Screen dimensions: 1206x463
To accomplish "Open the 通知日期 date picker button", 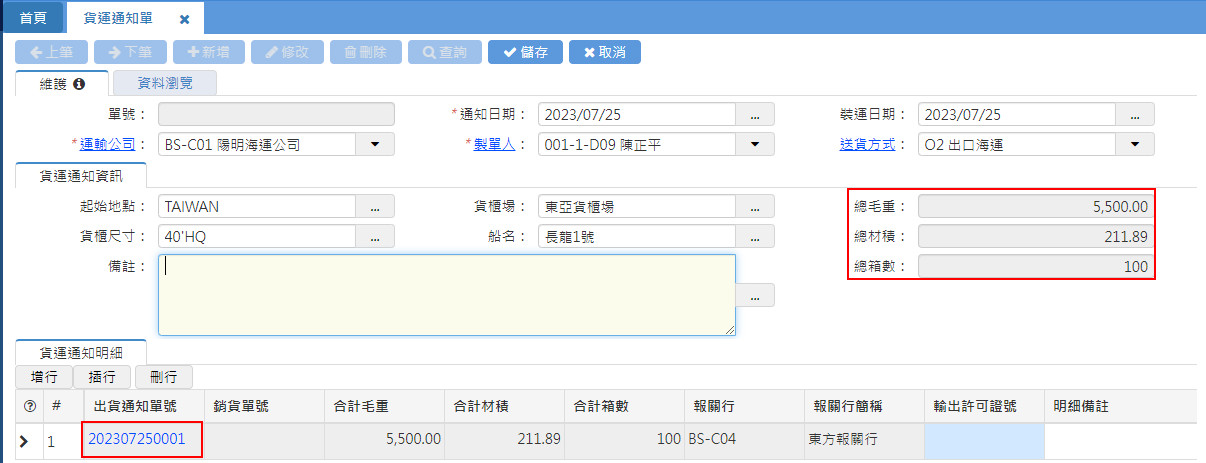I will tap(755, 115).
